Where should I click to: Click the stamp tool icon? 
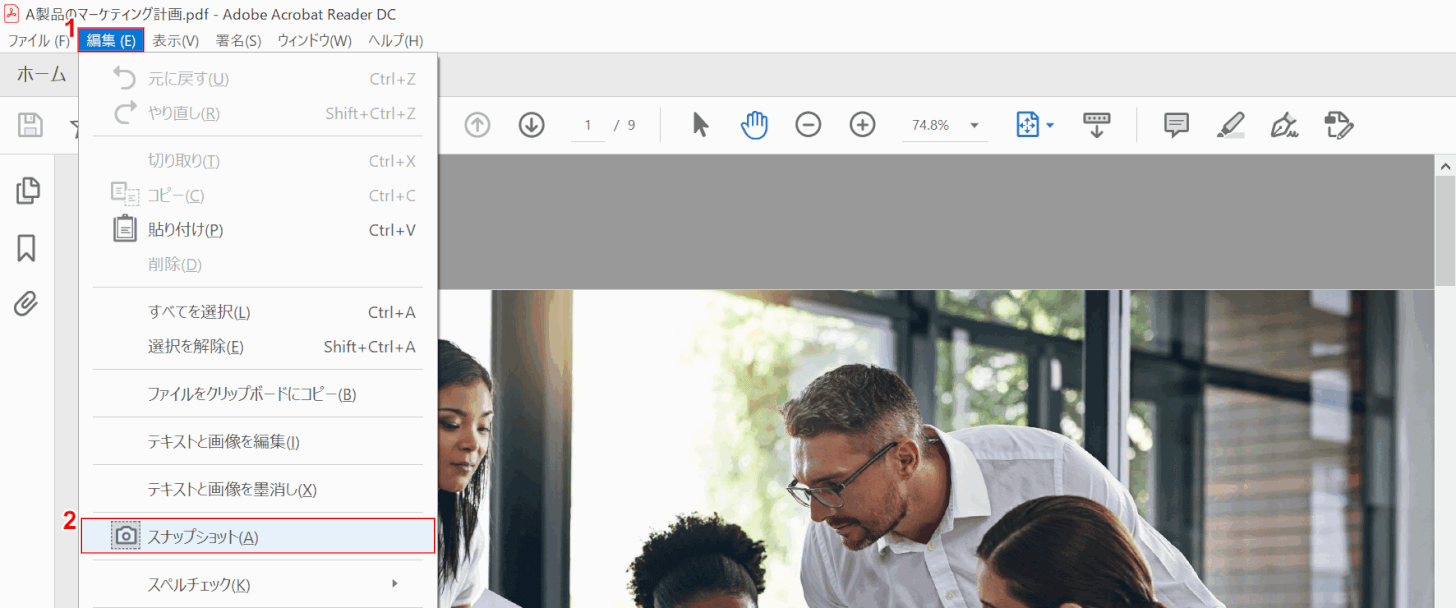pos(1338,125)
